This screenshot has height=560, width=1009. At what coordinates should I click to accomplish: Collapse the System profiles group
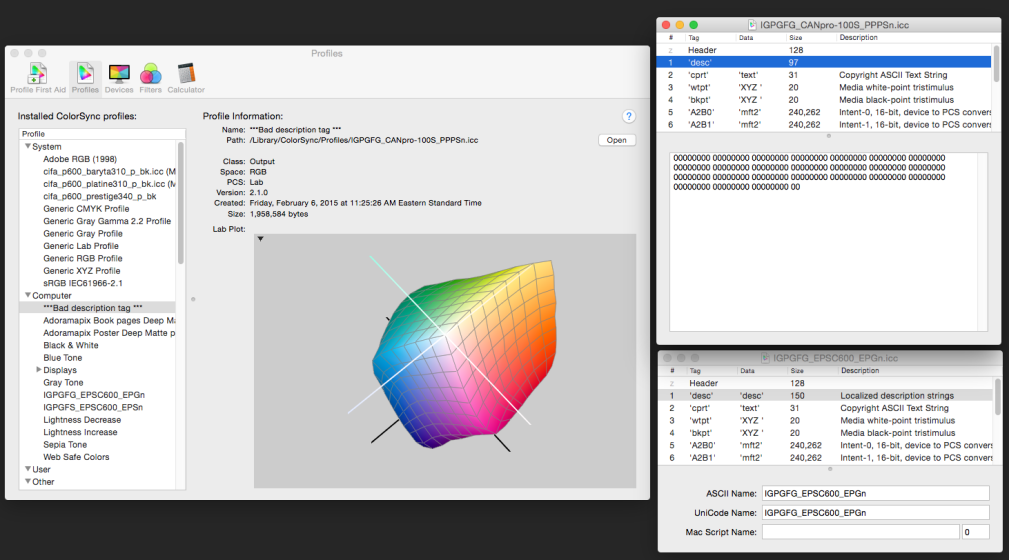click(28, 146)
